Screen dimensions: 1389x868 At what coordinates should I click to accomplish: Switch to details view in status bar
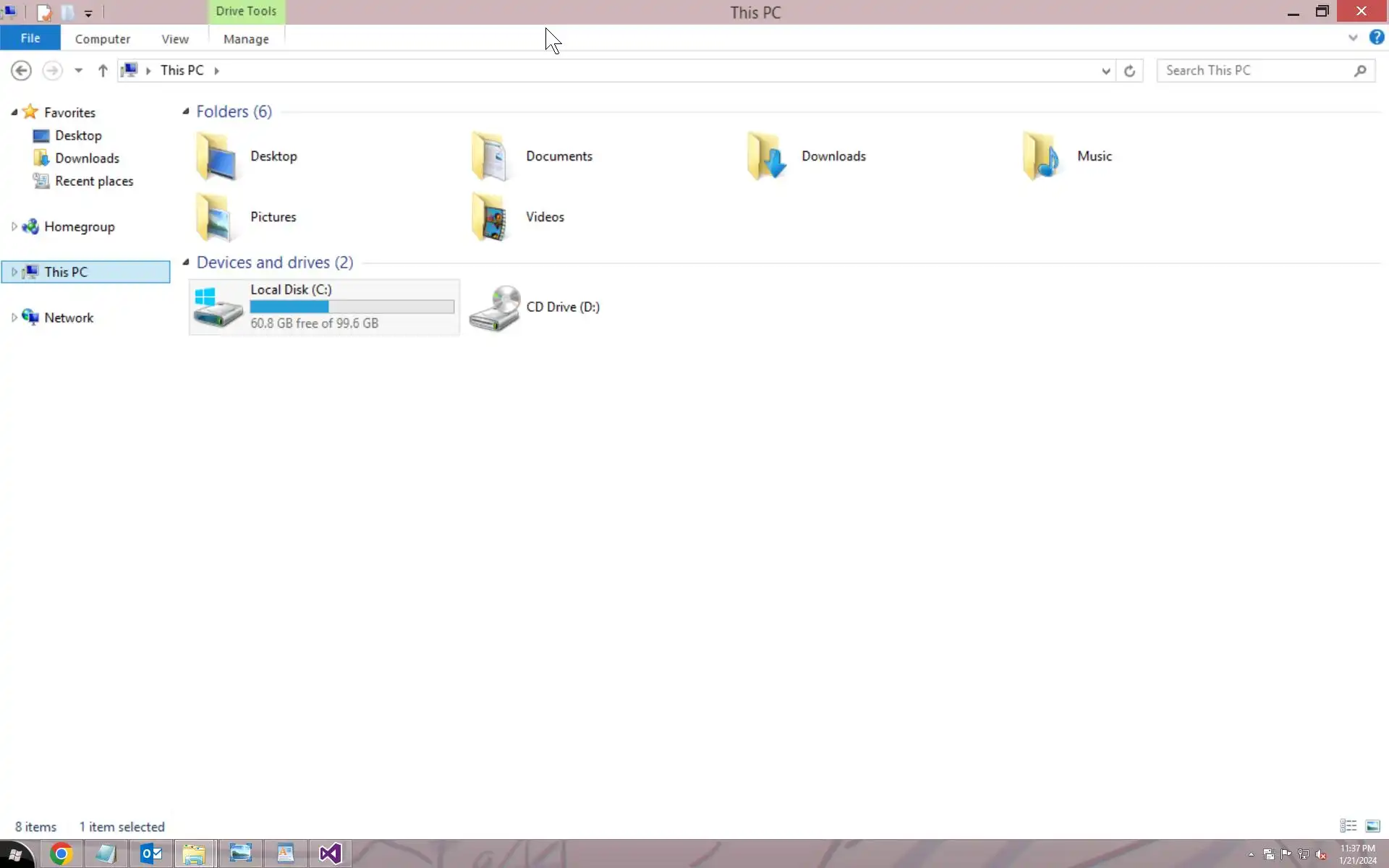[x=1348, y=826]
